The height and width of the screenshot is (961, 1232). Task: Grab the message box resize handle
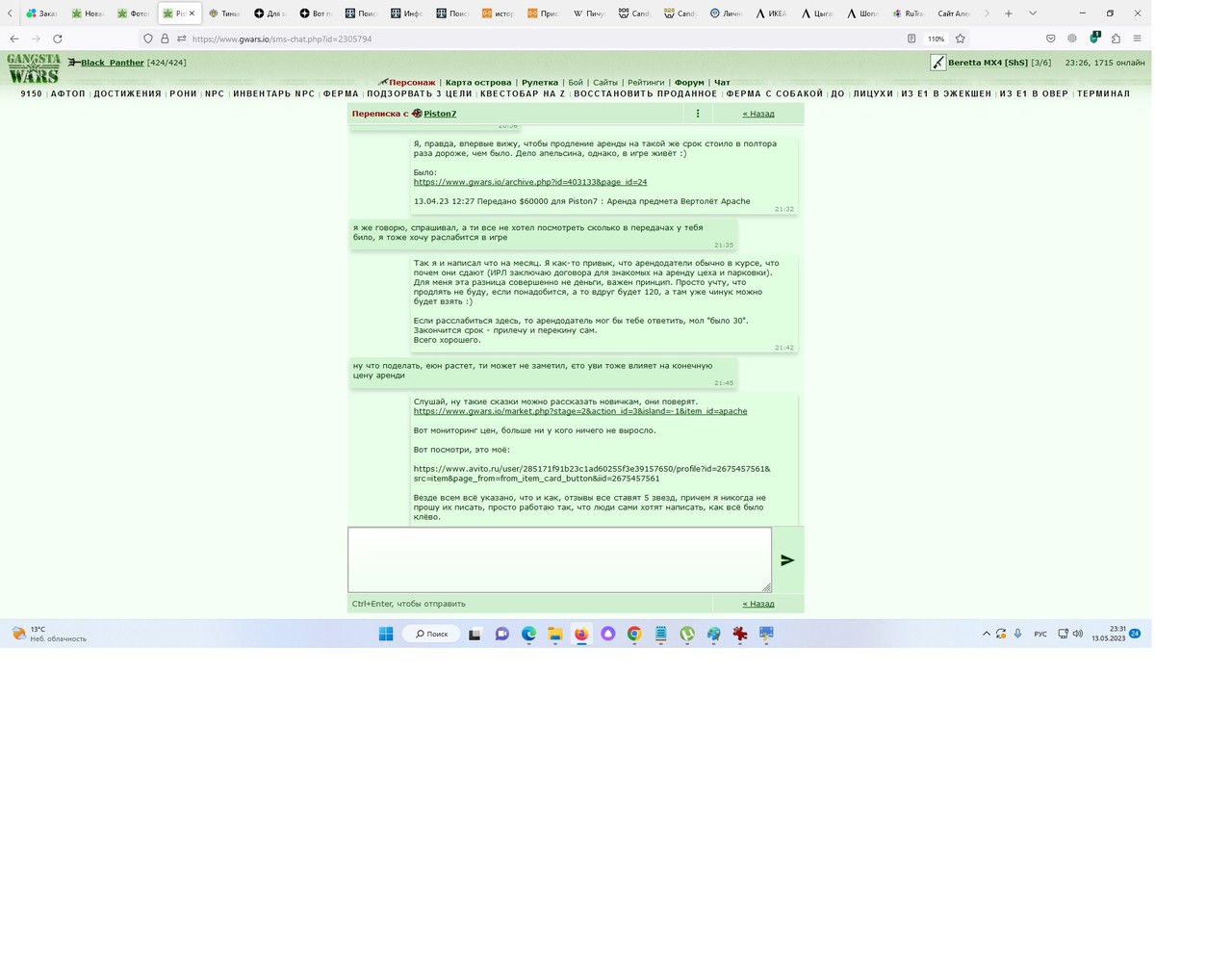click(766, 587)
